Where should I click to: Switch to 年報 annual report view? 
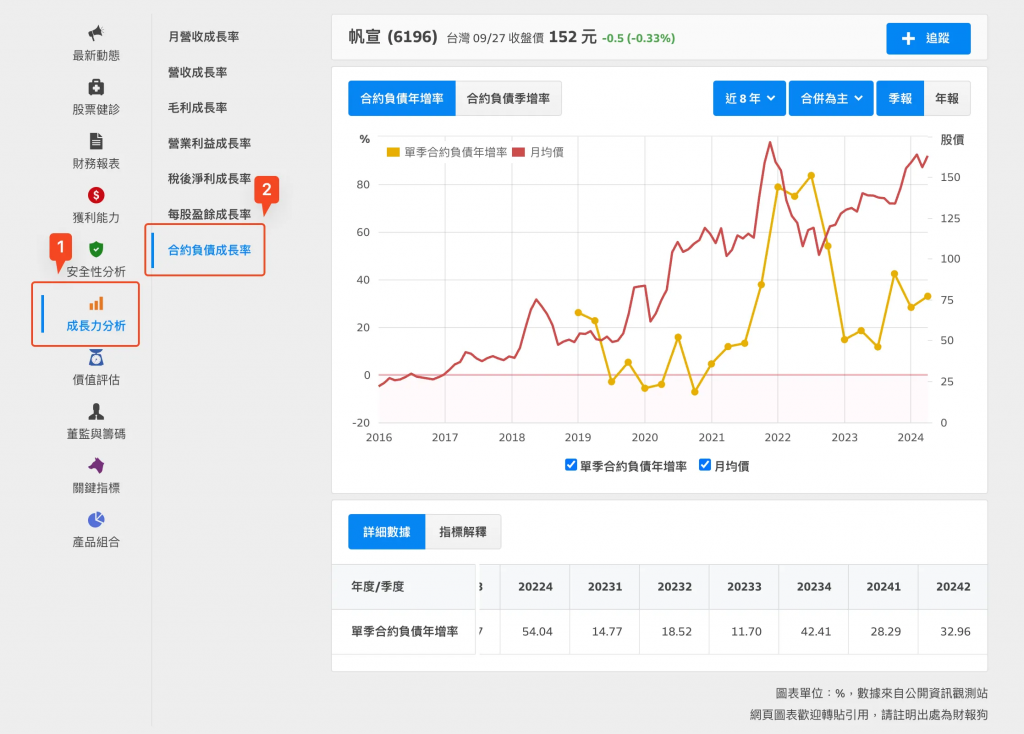(x=946, y=98)
